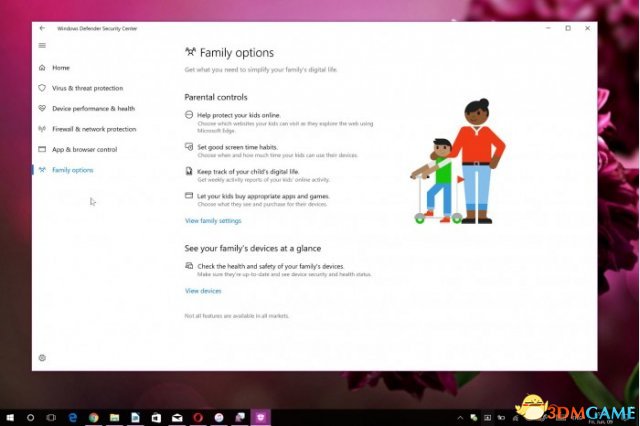The image size is (640, 426).
Task: Click the Family options header icon
Action: point(190,52)
